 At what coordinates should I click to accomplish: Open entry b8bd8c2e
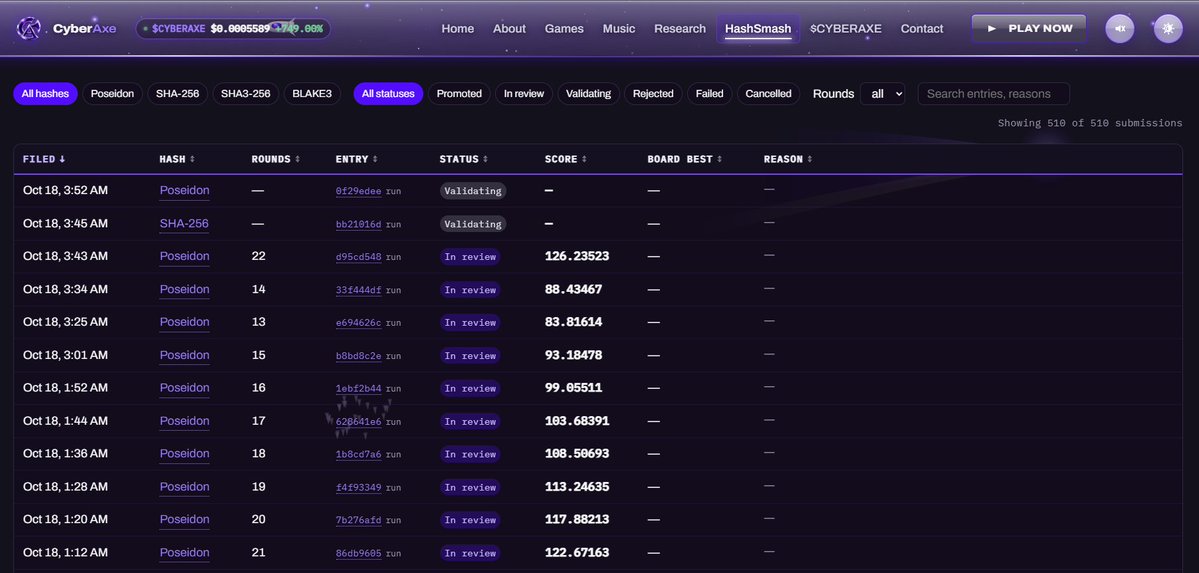click(x=358, y=356)
